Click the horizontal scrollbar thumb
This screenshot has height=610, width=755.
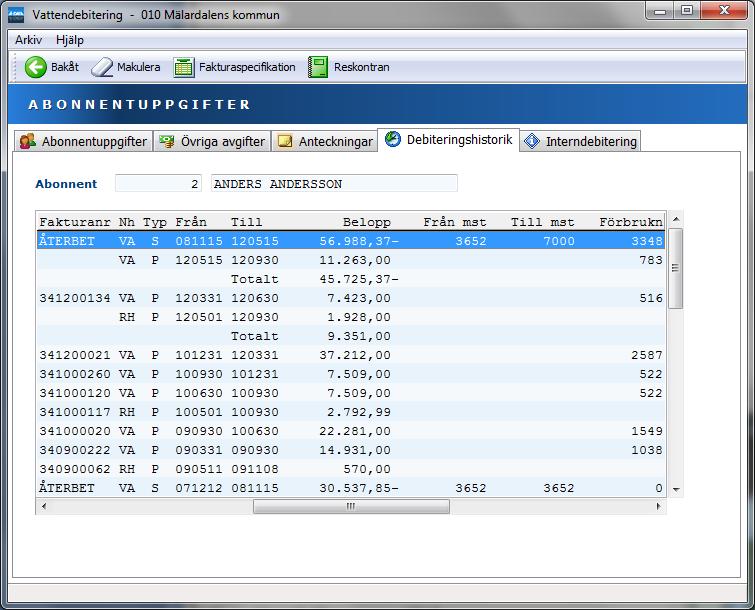[351, 506]
